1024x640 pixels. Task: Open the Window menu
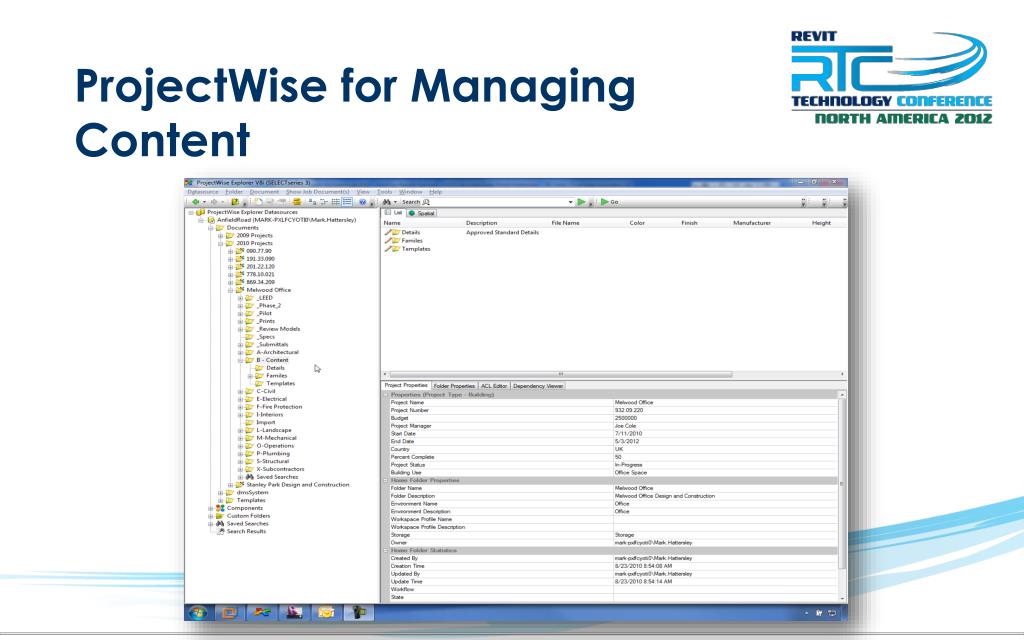[410, 192]
